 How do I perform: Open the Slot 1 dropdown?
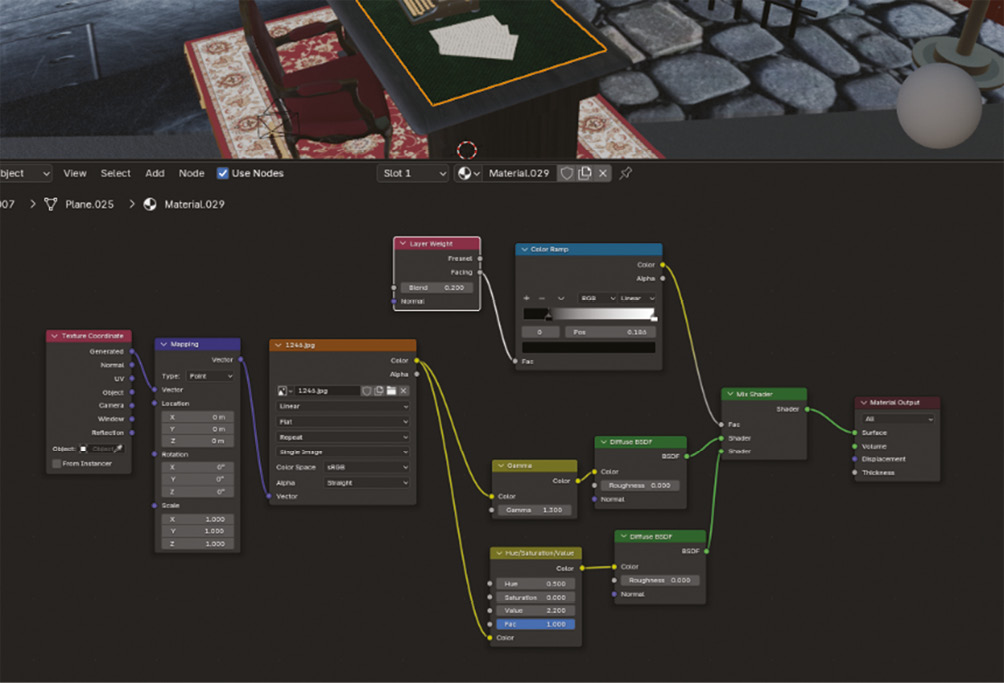tap(413, 173)
